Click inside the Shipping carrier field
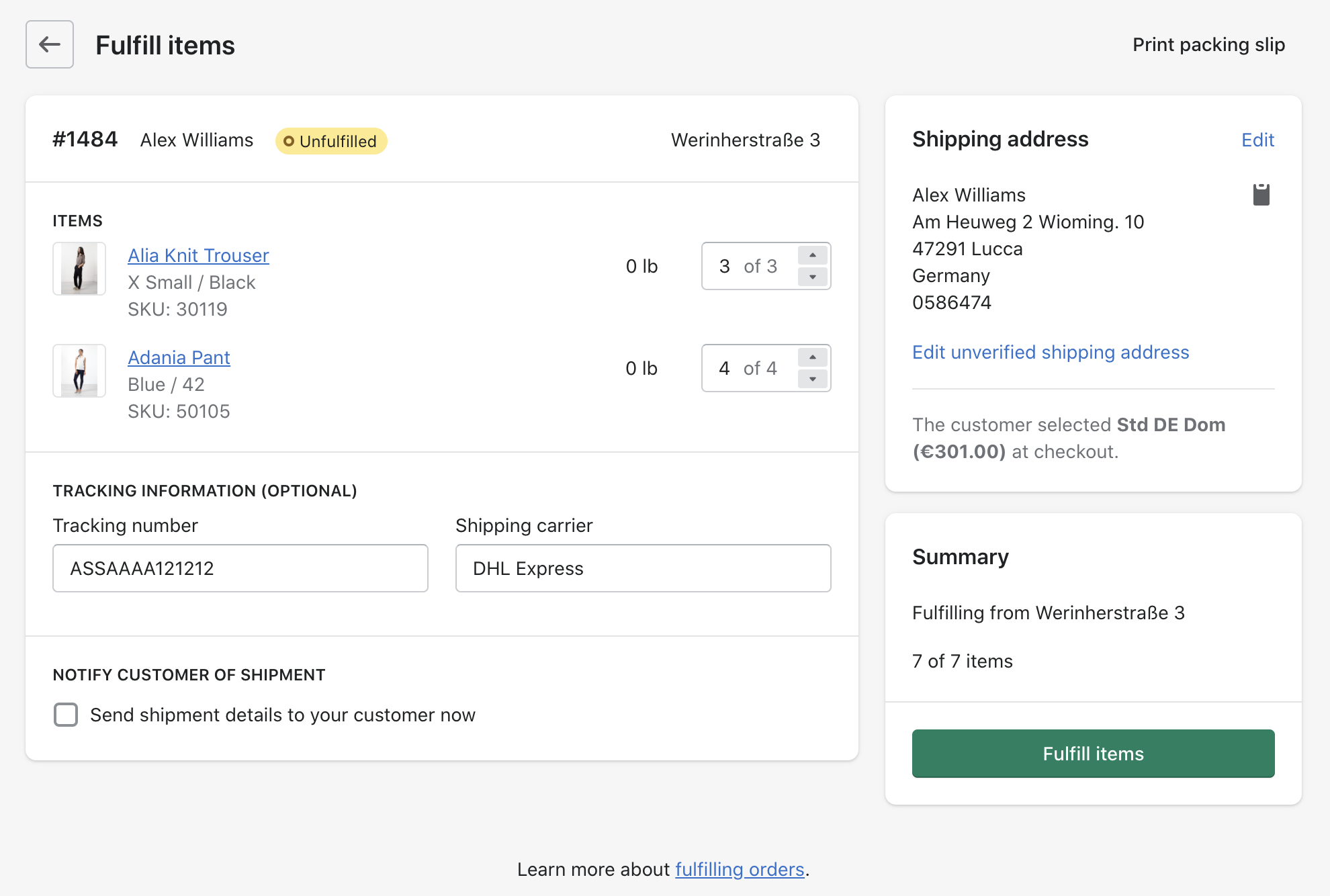 pos(642,568)
